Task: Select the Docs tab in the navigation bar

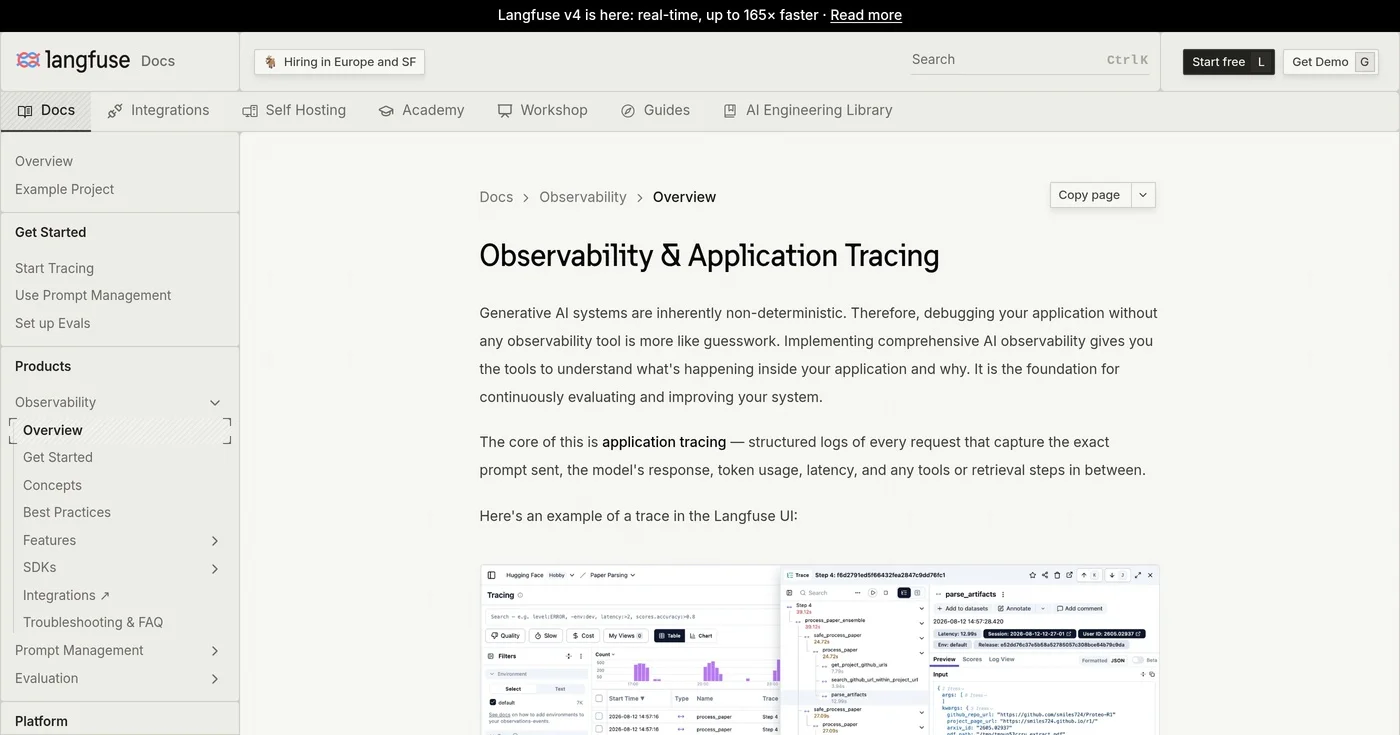Action: point(46,111)
